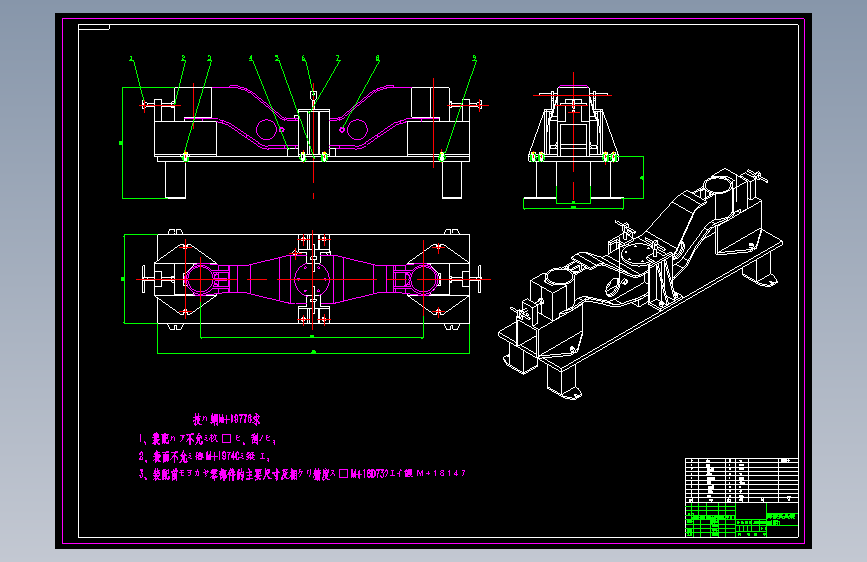The height and width of the screenshot is (562, 867).
Task: Pick the side elevation view of fixture
Action: [x=573, y=145]
